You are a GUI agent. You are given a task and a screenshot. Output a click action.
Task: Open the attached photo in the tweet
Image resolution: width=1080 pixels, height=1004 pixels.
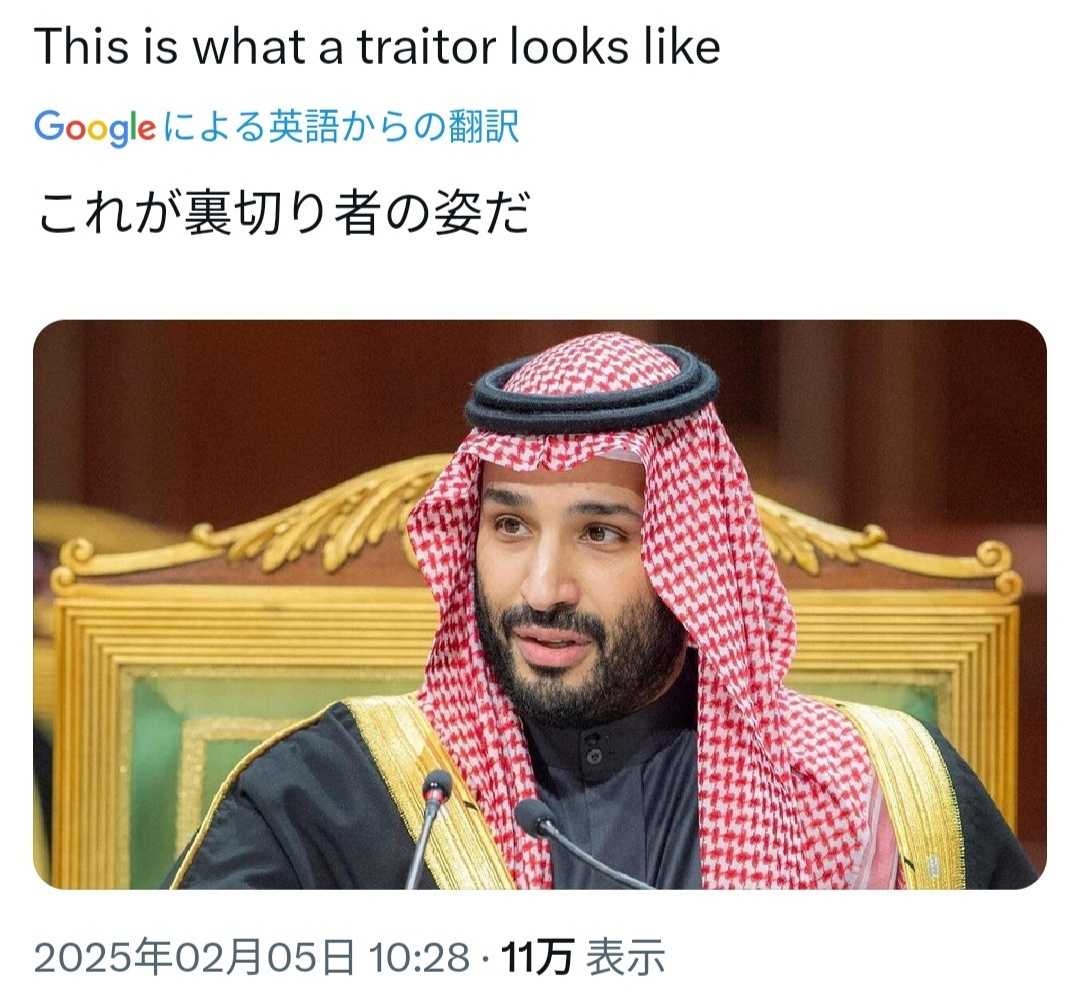tap(539, 604)
